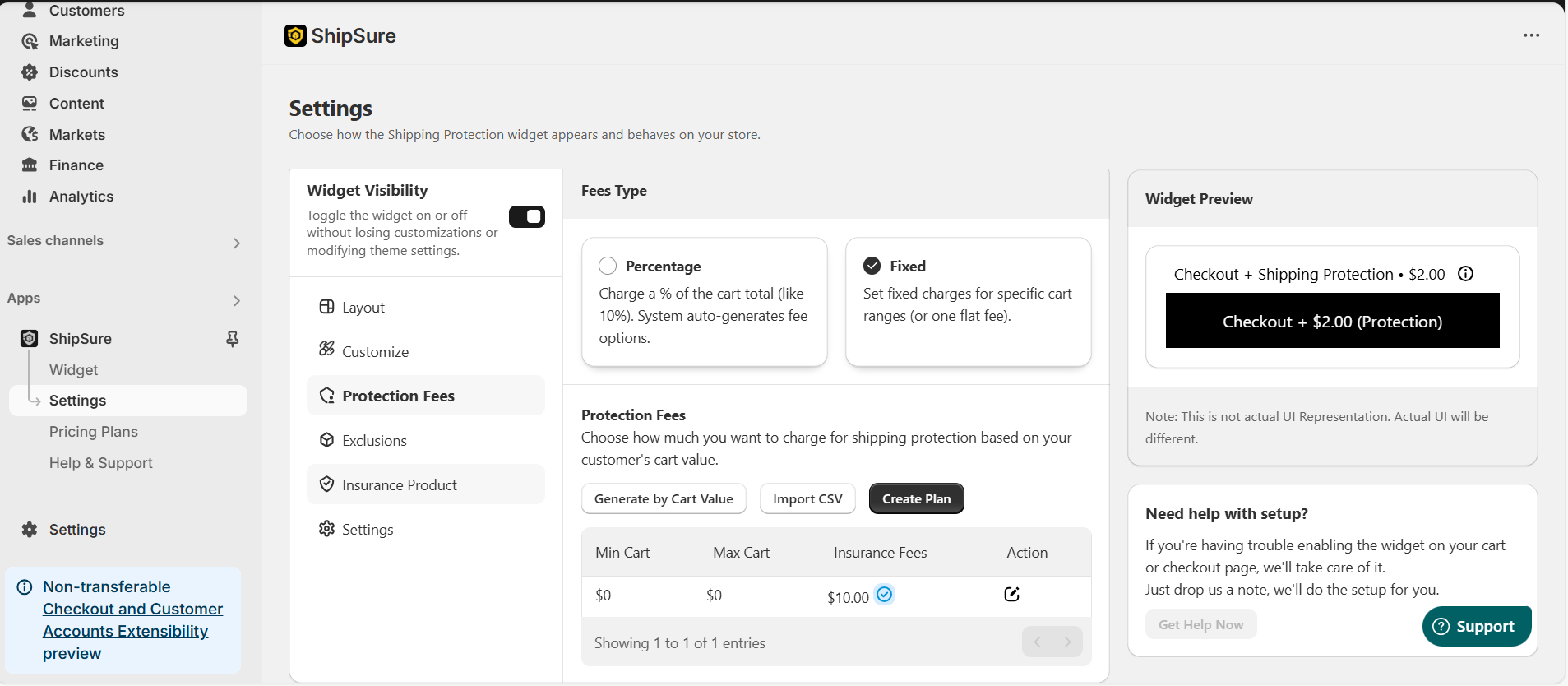The image size is (1568, 686).
Task: Open the Layout settings tab
Action: (426, 307)
